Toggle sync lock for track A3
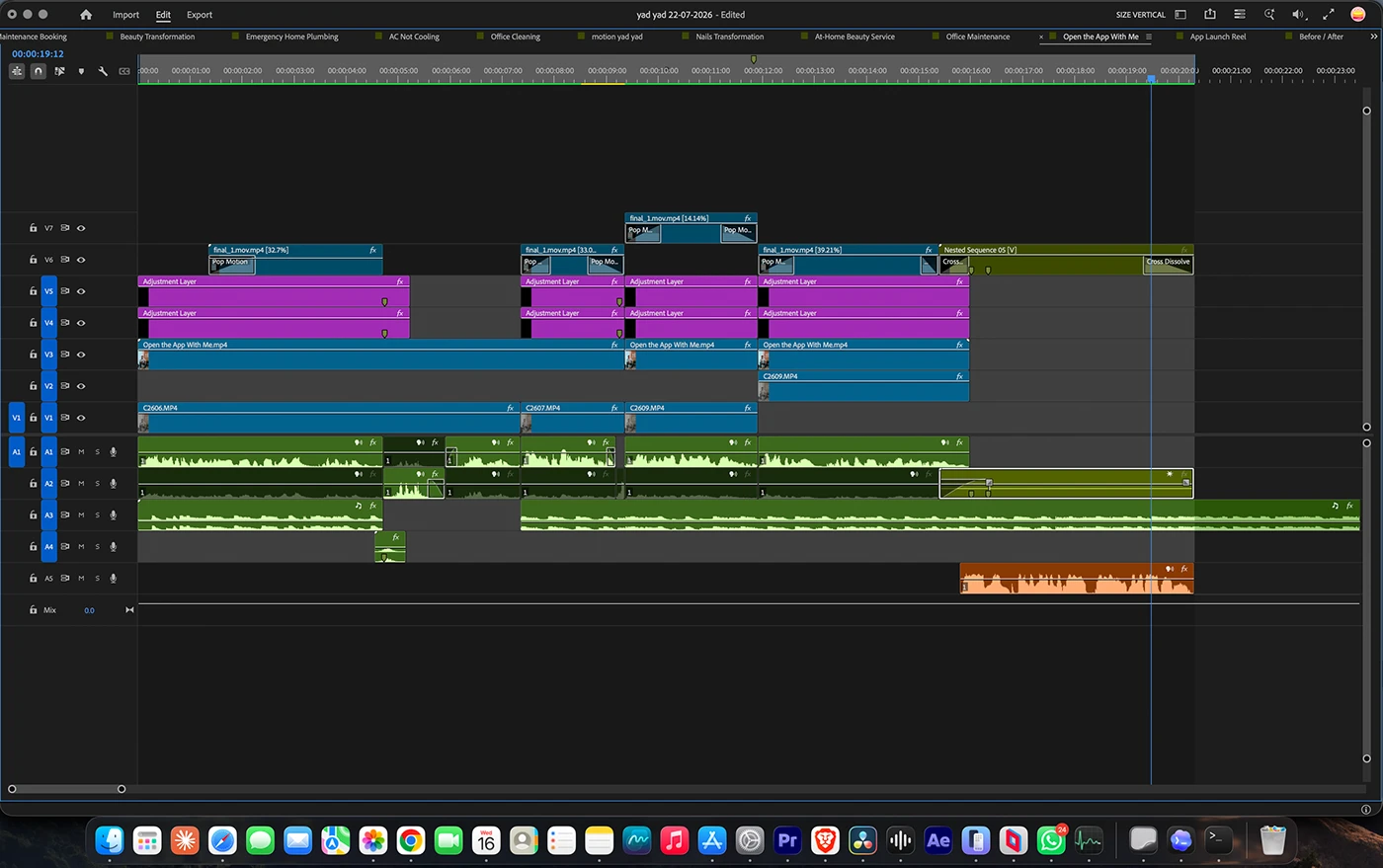The width and height of the screenshot is (1383, 868). 65,515
